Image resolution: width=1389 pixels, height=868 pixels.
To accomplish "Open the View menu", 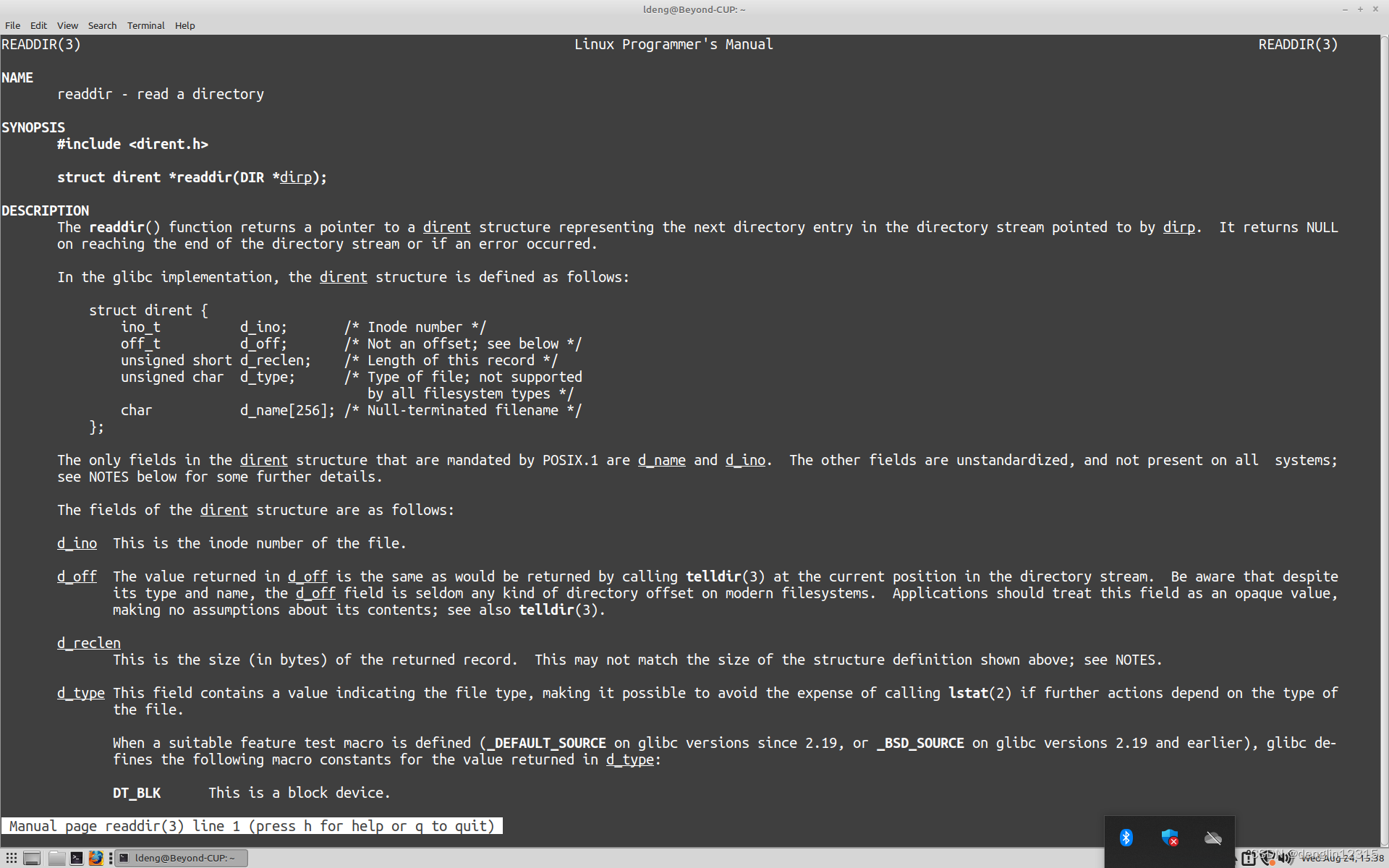I will [x=67, y=25].
